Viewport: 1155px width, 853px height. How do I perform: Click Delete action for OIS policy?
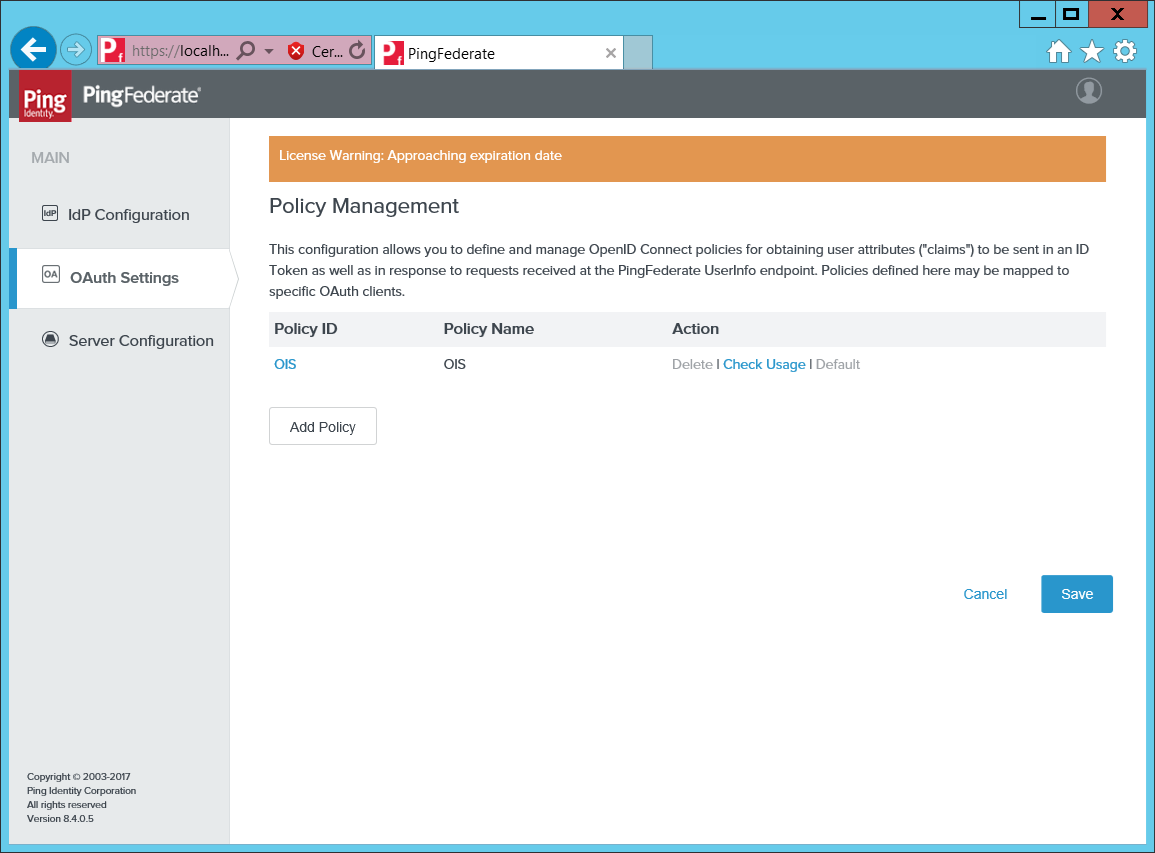pyautogui.click(x=692, y=364)
